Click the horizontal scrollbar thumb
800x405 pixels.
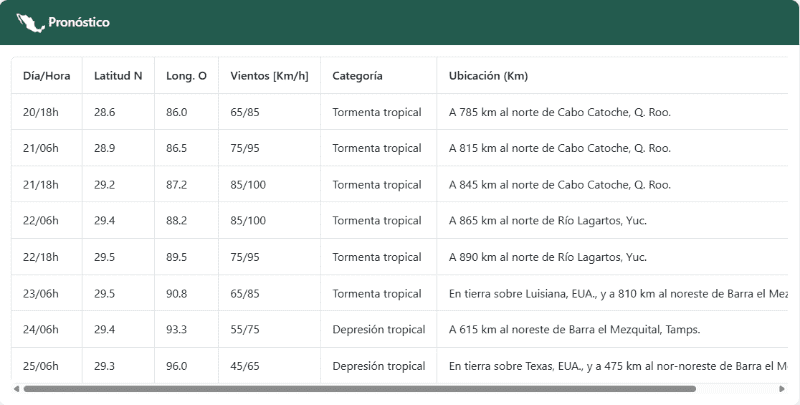tap(360, 389)
